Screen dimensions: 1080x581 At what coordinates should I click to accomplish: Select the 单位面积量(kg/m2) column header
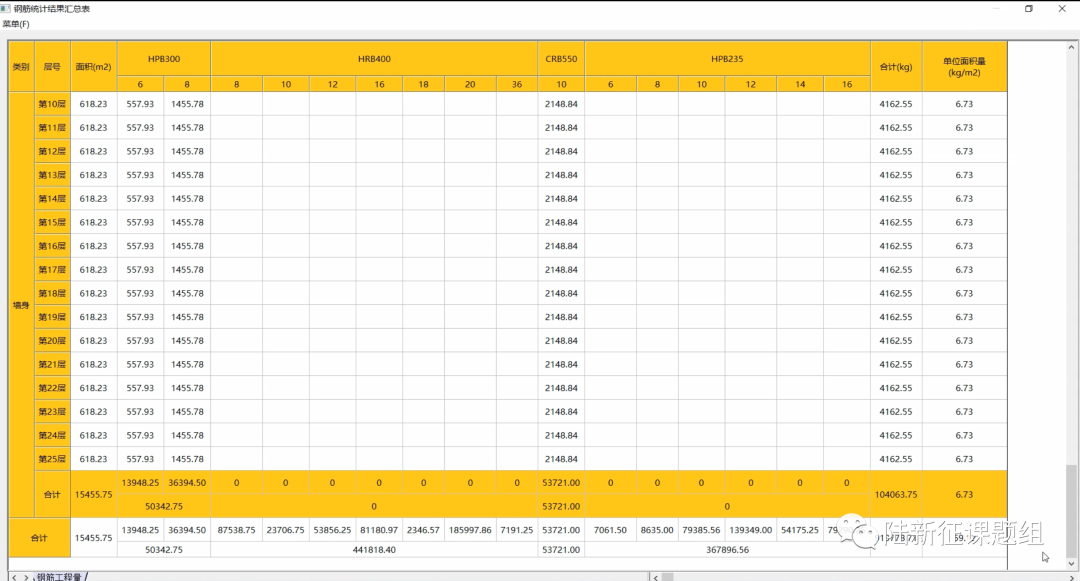click(964, 67)
